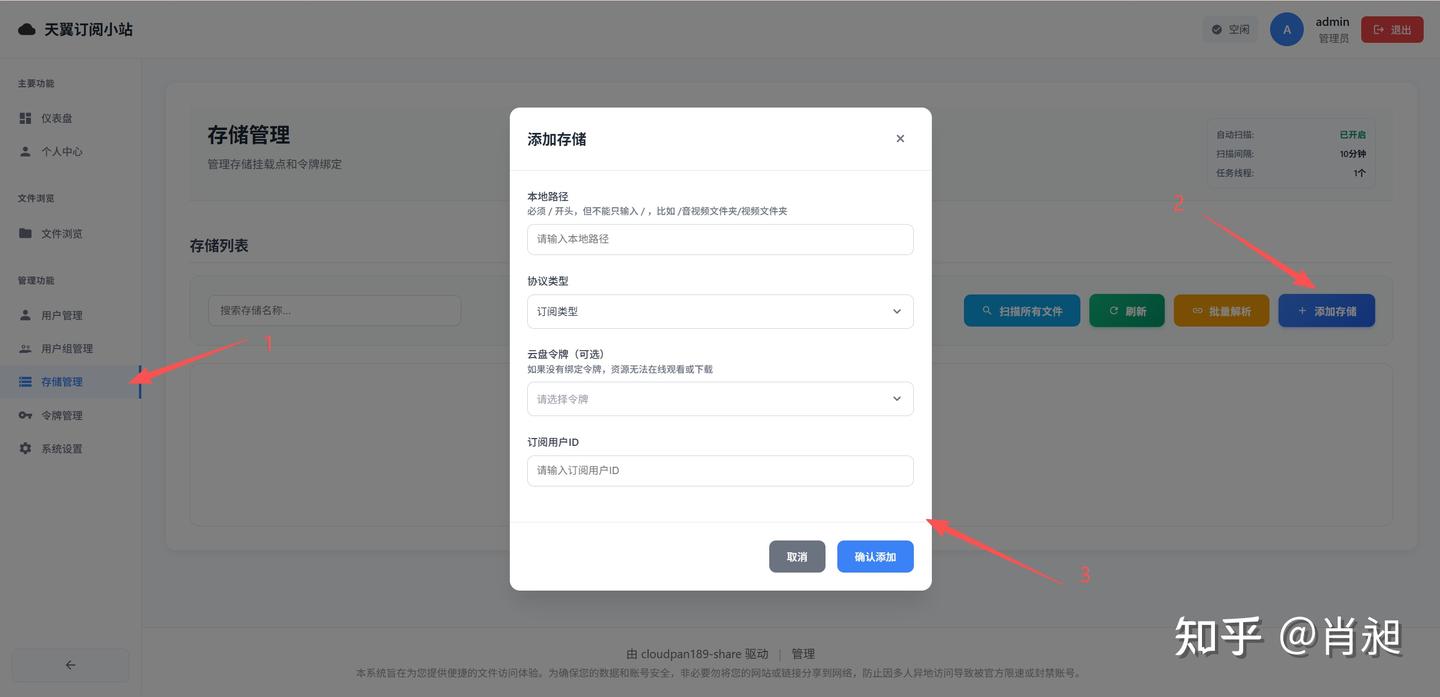Click the cloud logo beside 天翼订阅小站
The image size is (1440, 697).
click(x=26, y=28)
